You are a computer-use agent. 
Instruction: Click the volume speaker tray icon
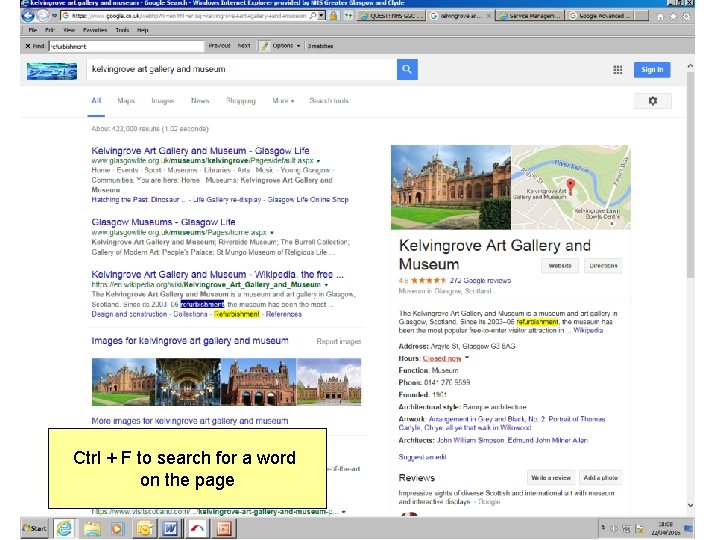click(x=614, y=529)
